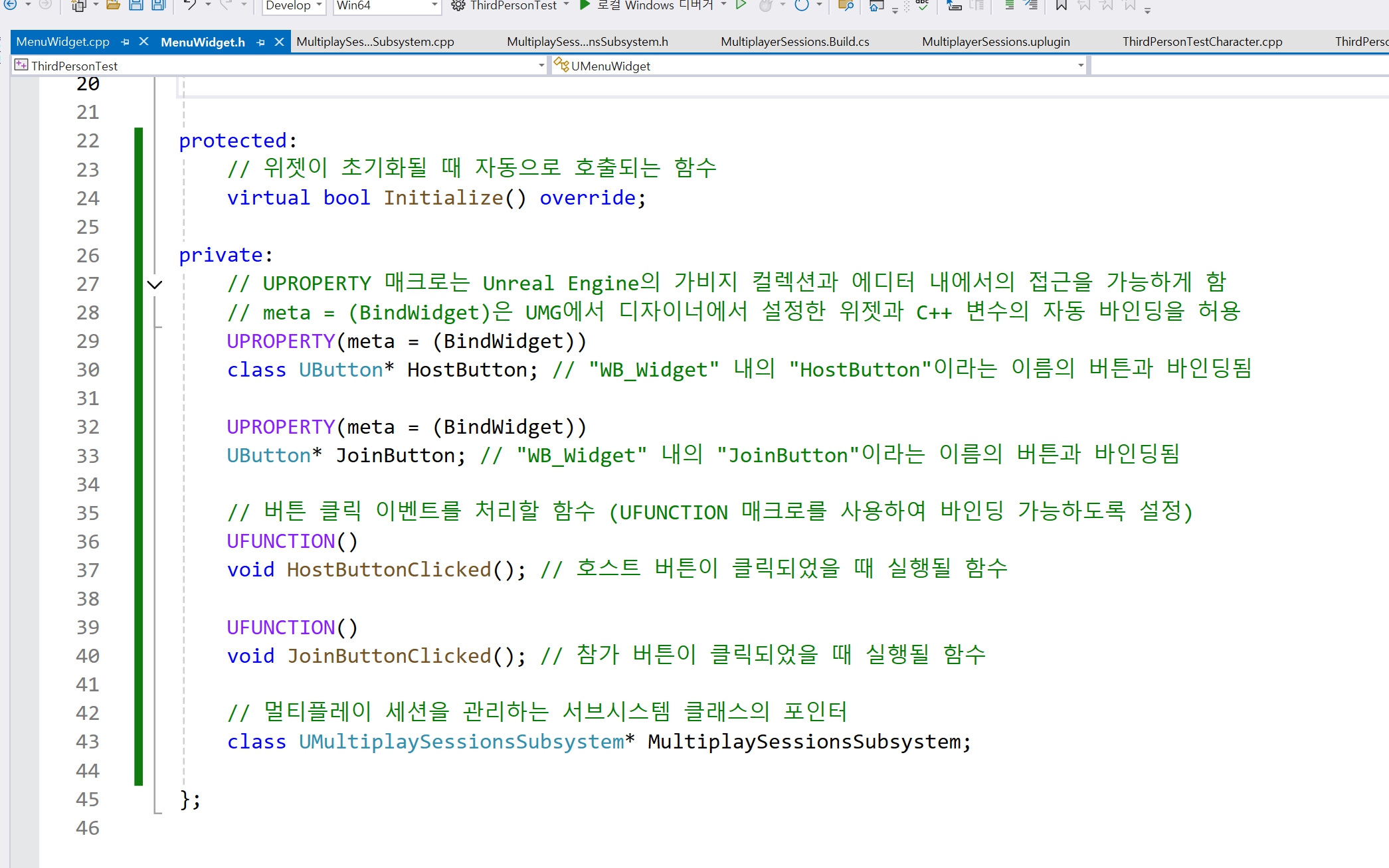
Task: Open the undo history dropdown arrow
Action: coord(208,5)
